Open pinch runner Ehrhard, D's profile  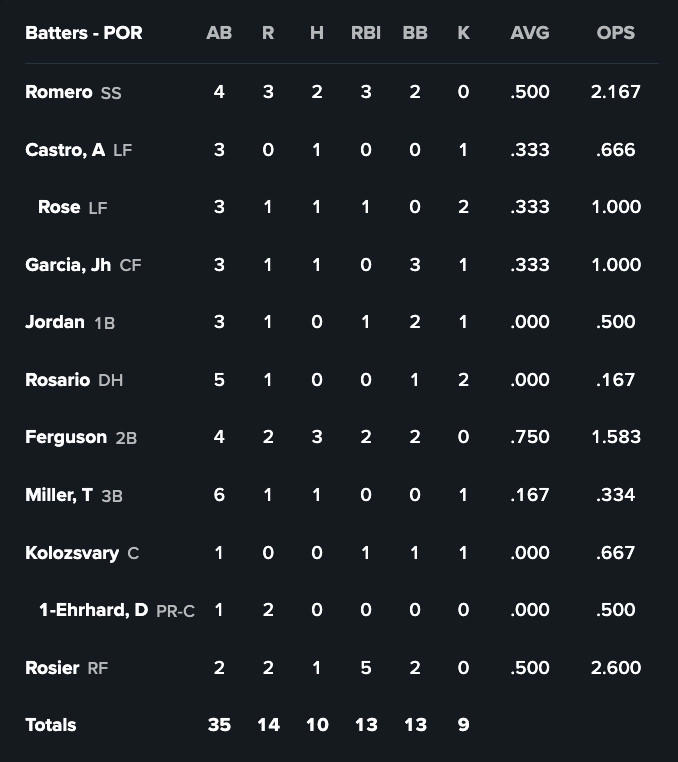[93, 610]
